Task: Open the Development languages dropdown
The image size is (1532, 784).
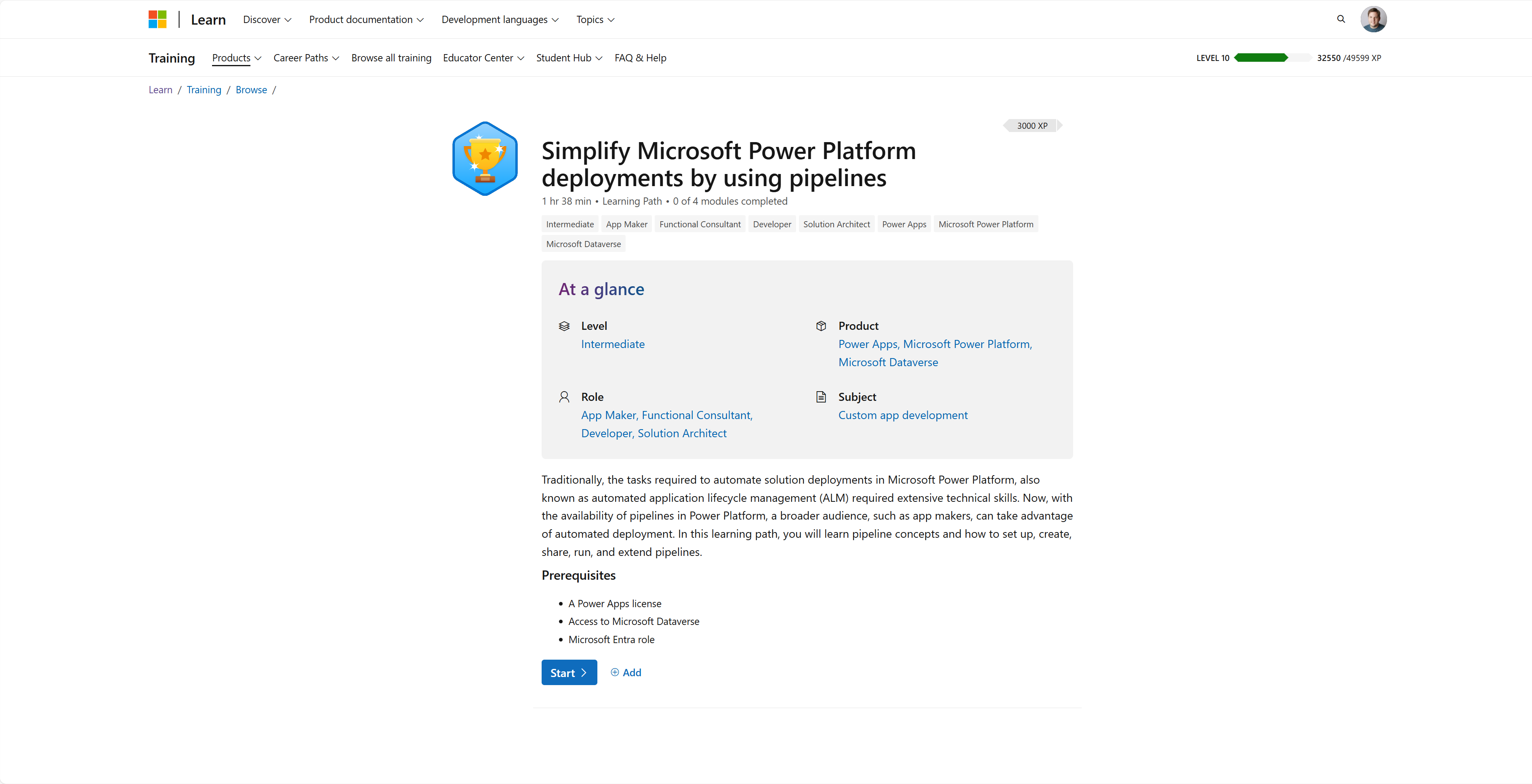Action: 500,20
